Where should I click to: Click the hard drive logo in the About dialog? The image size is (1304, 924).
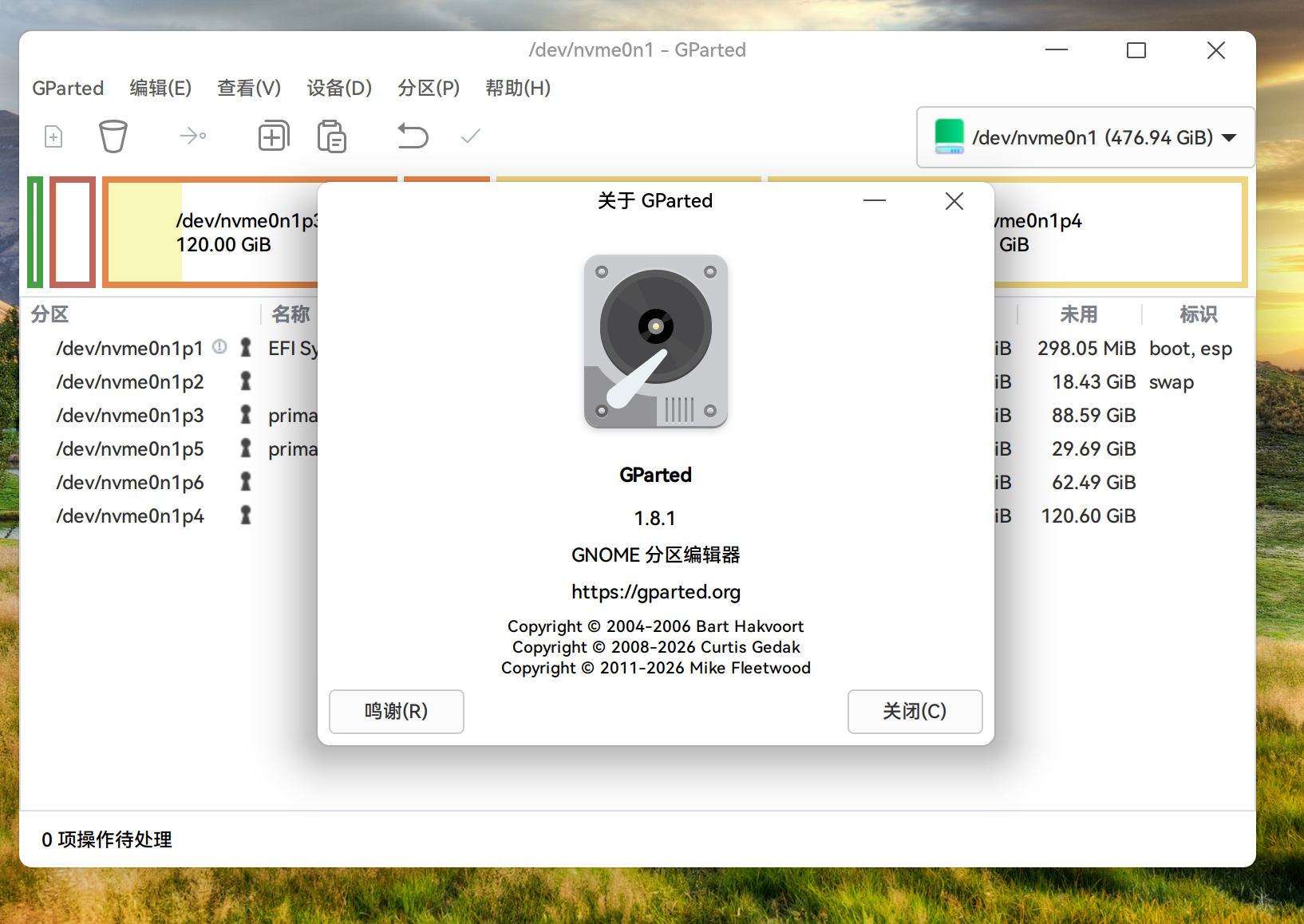coord(655,342)
